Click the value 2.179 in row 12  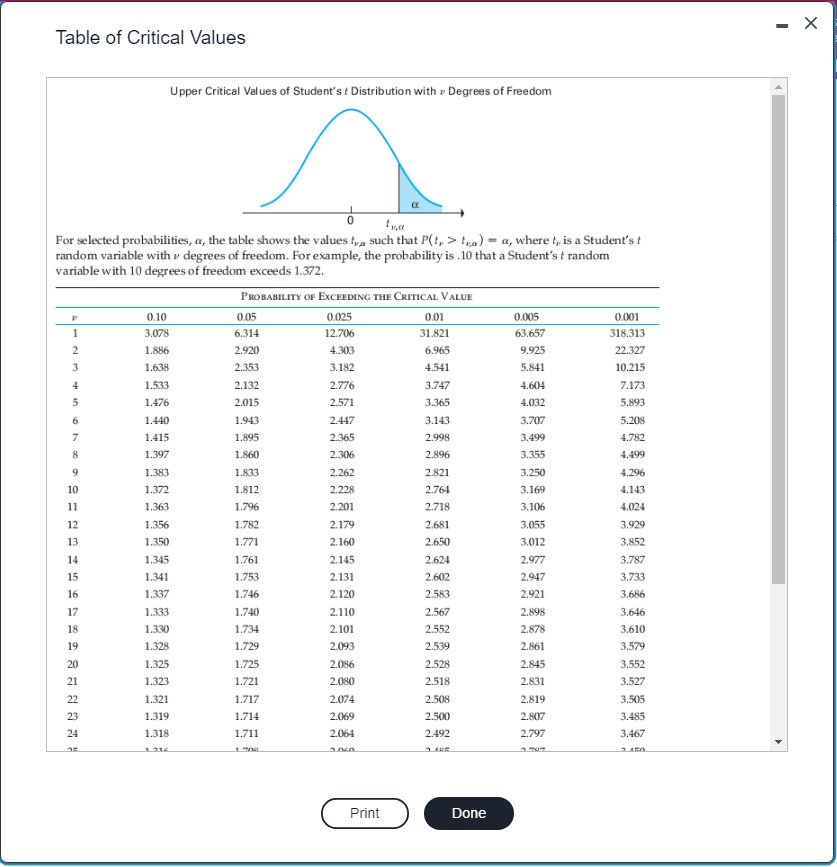tap(342, 524)
